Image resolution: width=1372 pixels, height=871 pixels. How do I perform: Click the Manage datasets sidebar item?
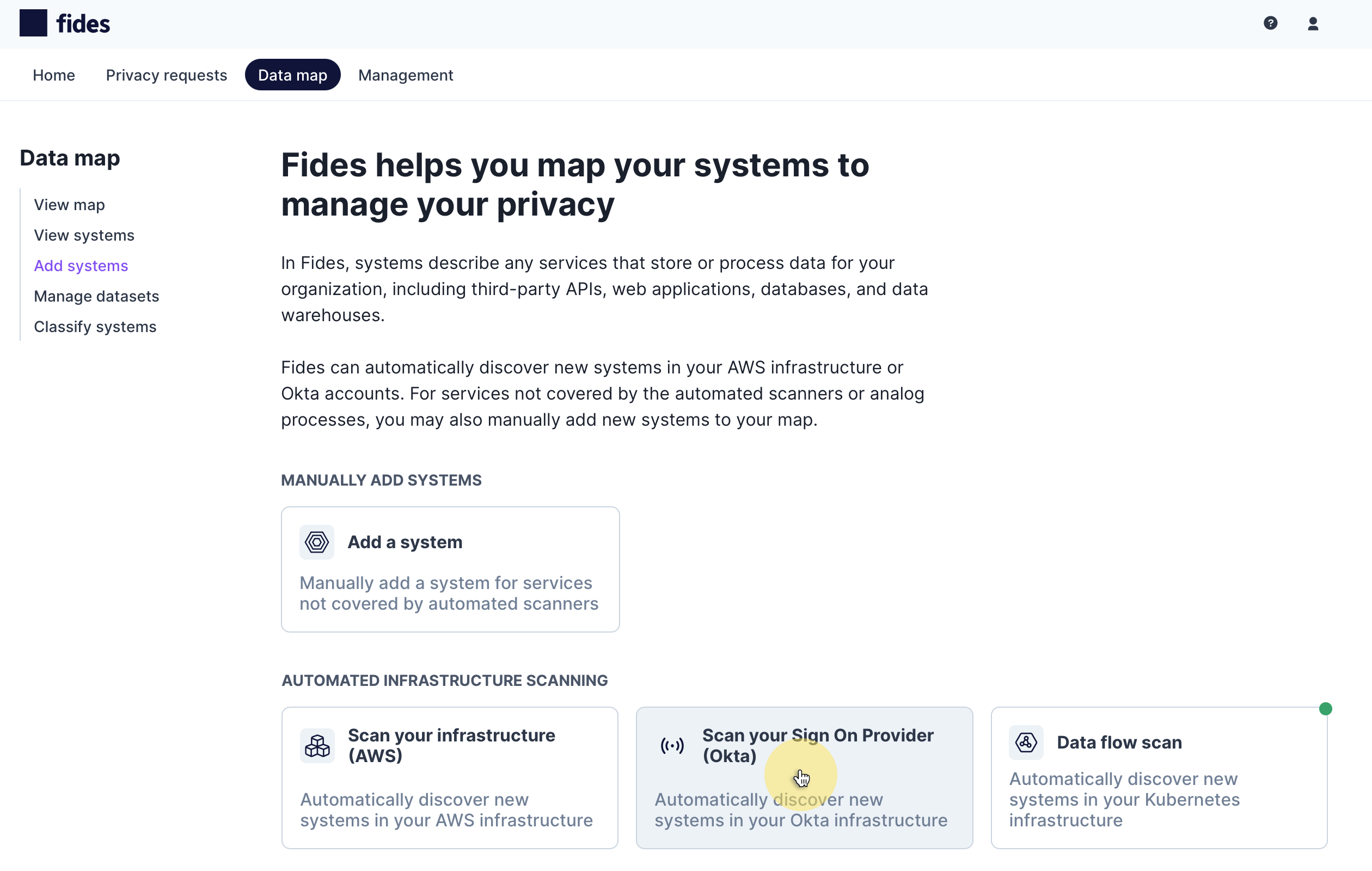96,296
